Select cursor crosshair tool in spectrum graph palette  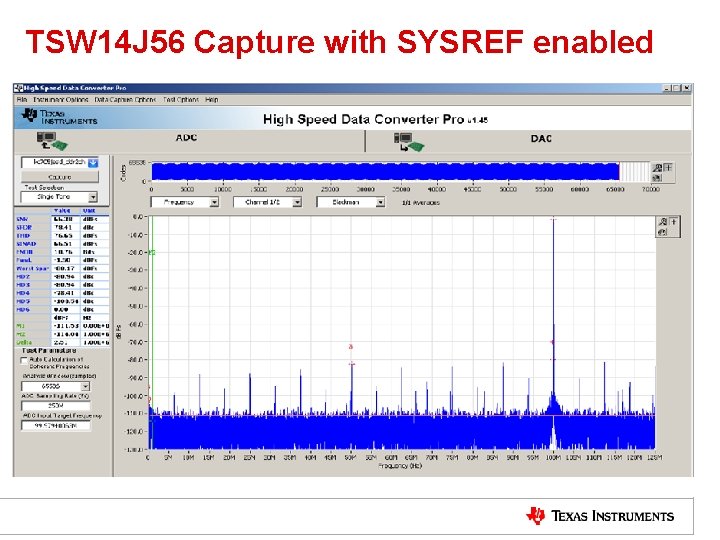[674, 222]
